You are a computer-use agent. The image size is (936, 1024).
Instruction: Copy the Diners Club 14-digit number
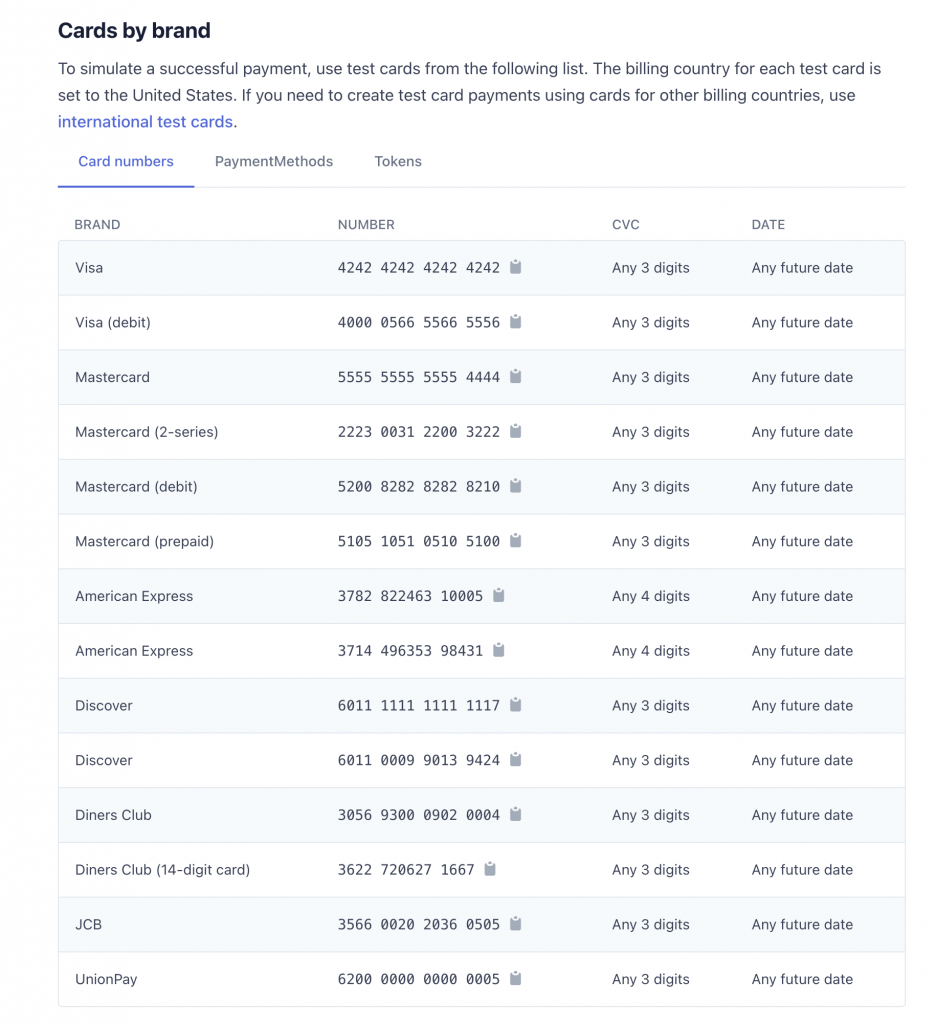(x=490, y=869)
